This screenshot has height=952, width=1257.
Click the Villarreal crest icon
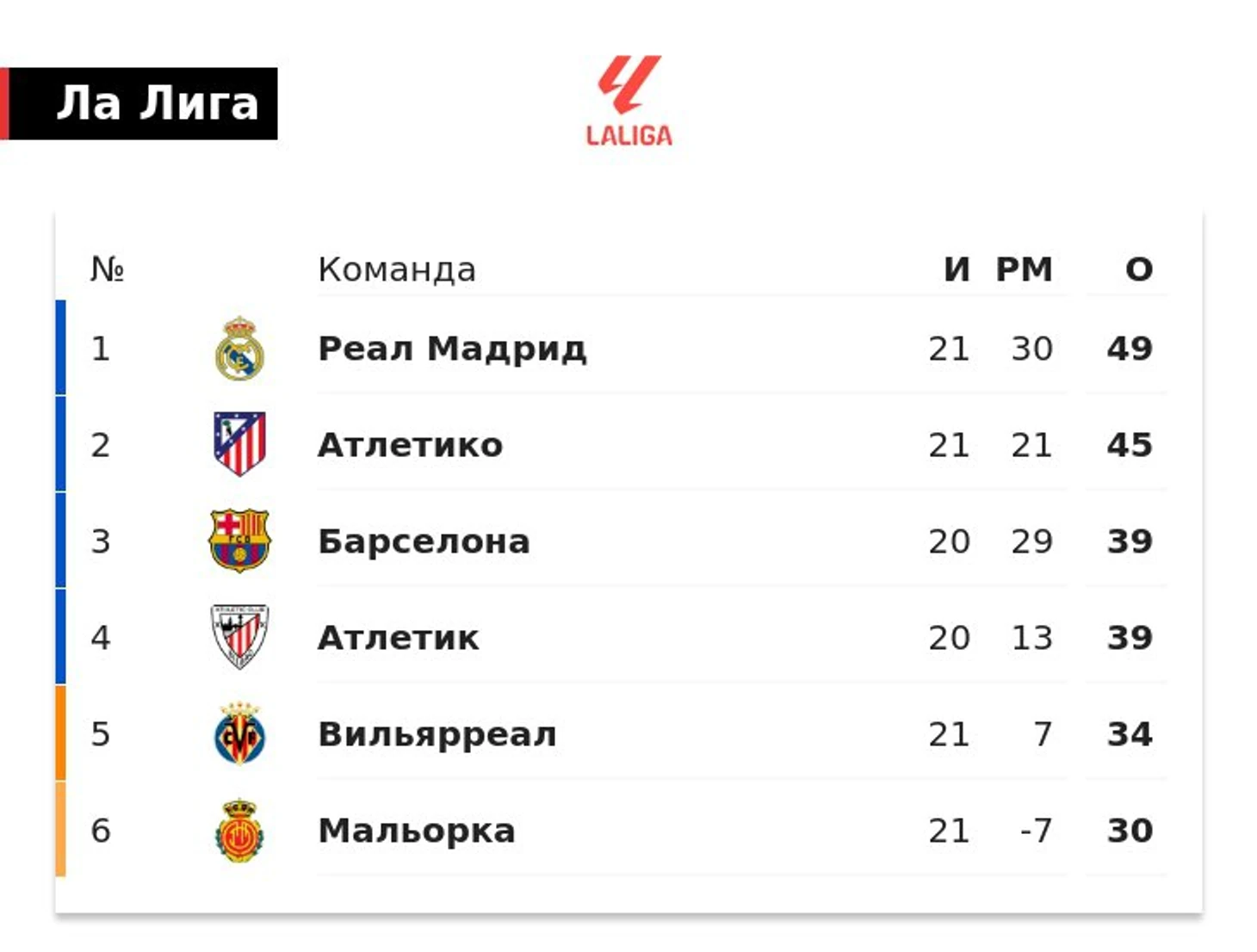coord(239,733)
